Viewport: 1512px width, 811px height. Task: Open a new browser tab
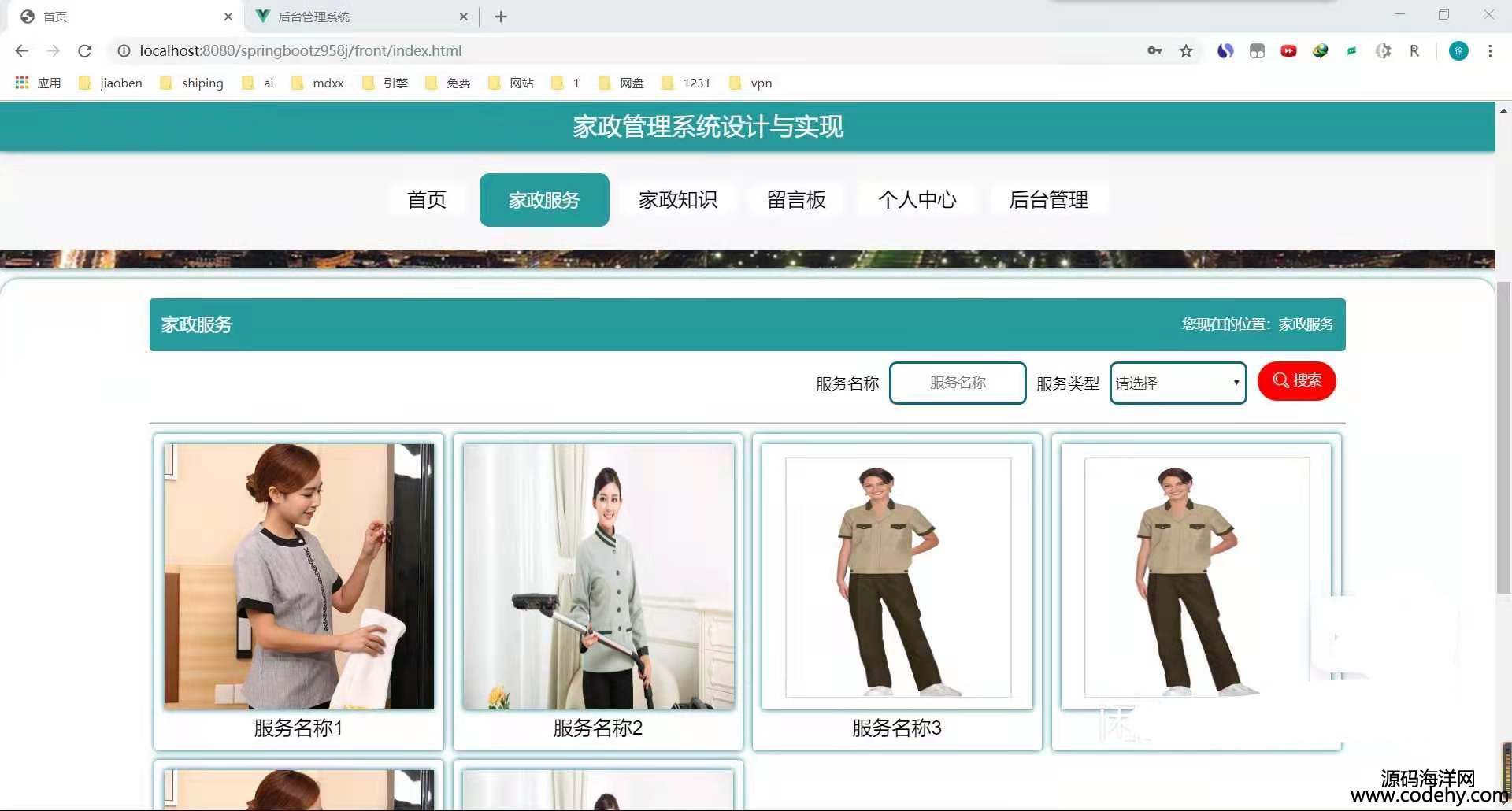click(501, 17)
